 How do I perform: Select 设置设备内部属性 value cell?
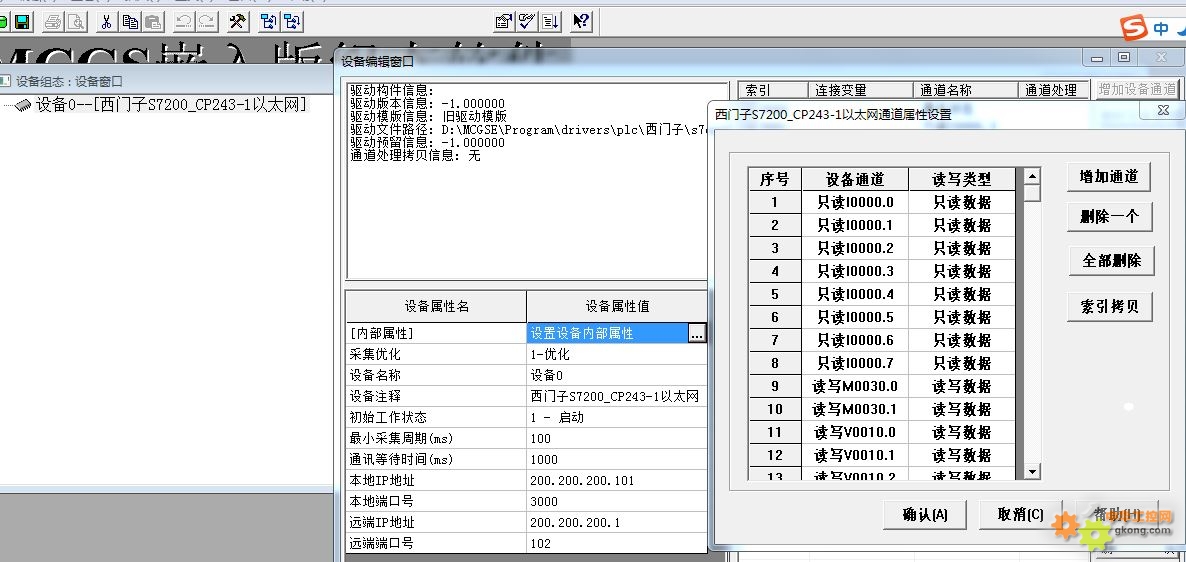tap(607, 334)
